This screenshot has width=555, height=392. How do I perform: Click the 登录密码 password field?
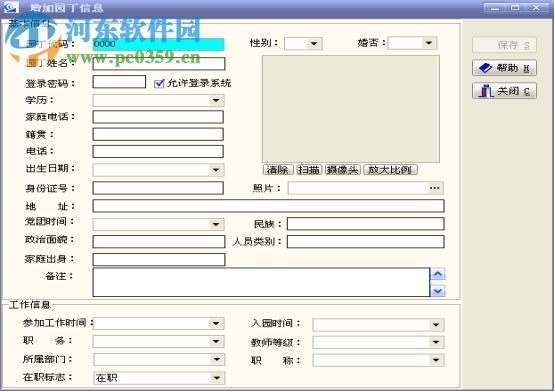pyautogui.click(x=119, y=82)
